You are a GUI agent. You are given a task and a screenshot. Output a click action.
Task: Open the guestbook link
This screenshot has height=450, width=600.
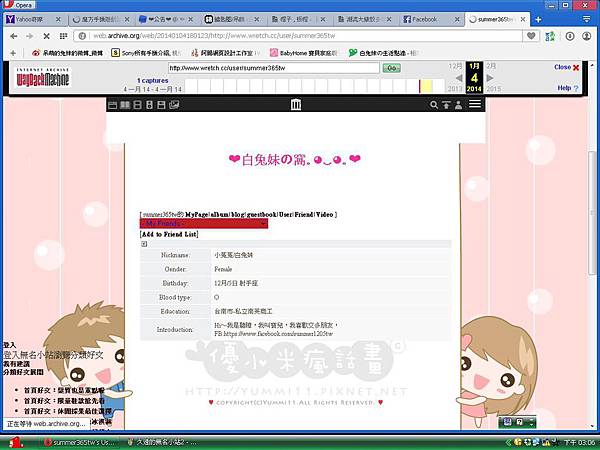click(261, 214)
